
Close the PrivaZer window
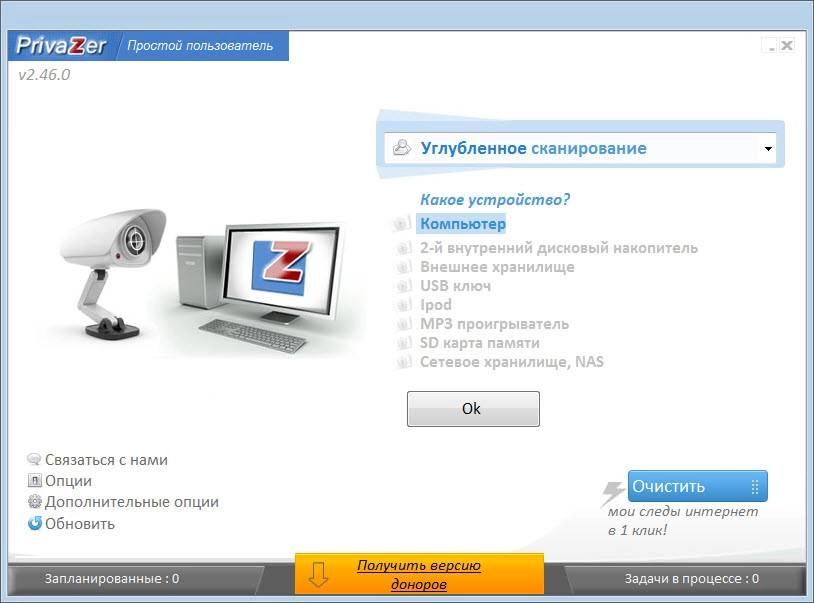pyautogui.click(x=786, y=46)
